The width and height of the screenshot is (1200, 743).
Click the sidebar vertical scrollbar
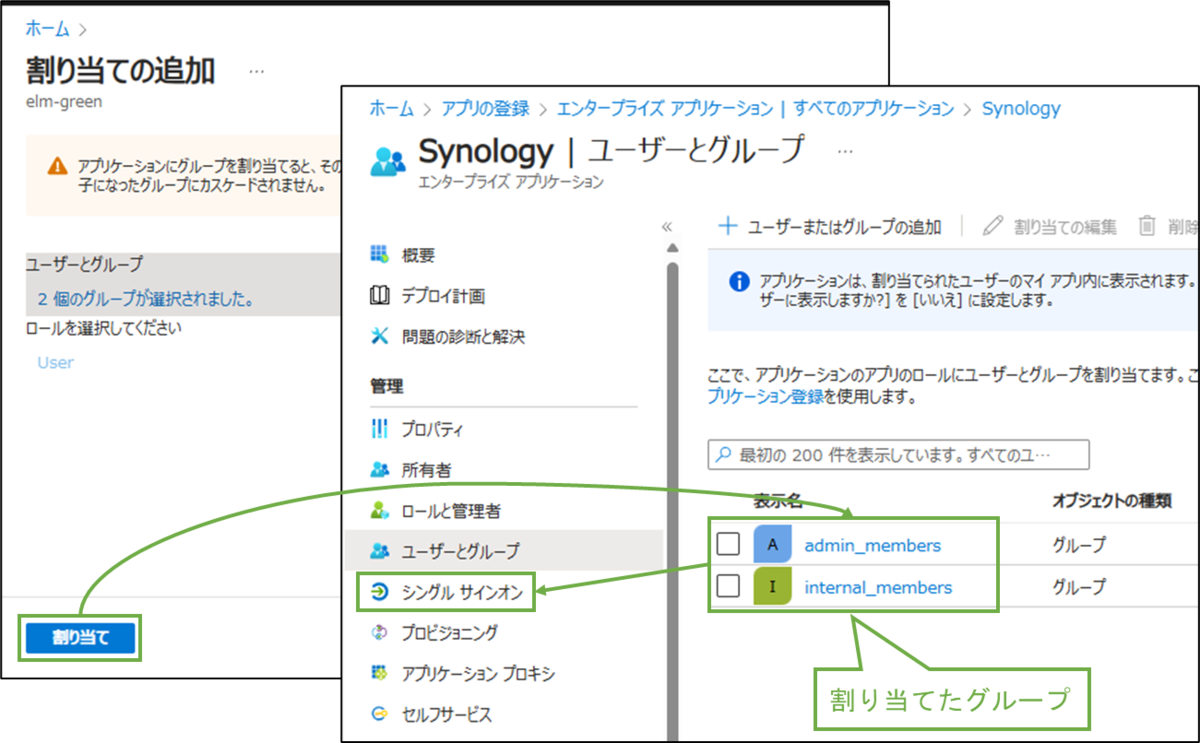[672, 500]
